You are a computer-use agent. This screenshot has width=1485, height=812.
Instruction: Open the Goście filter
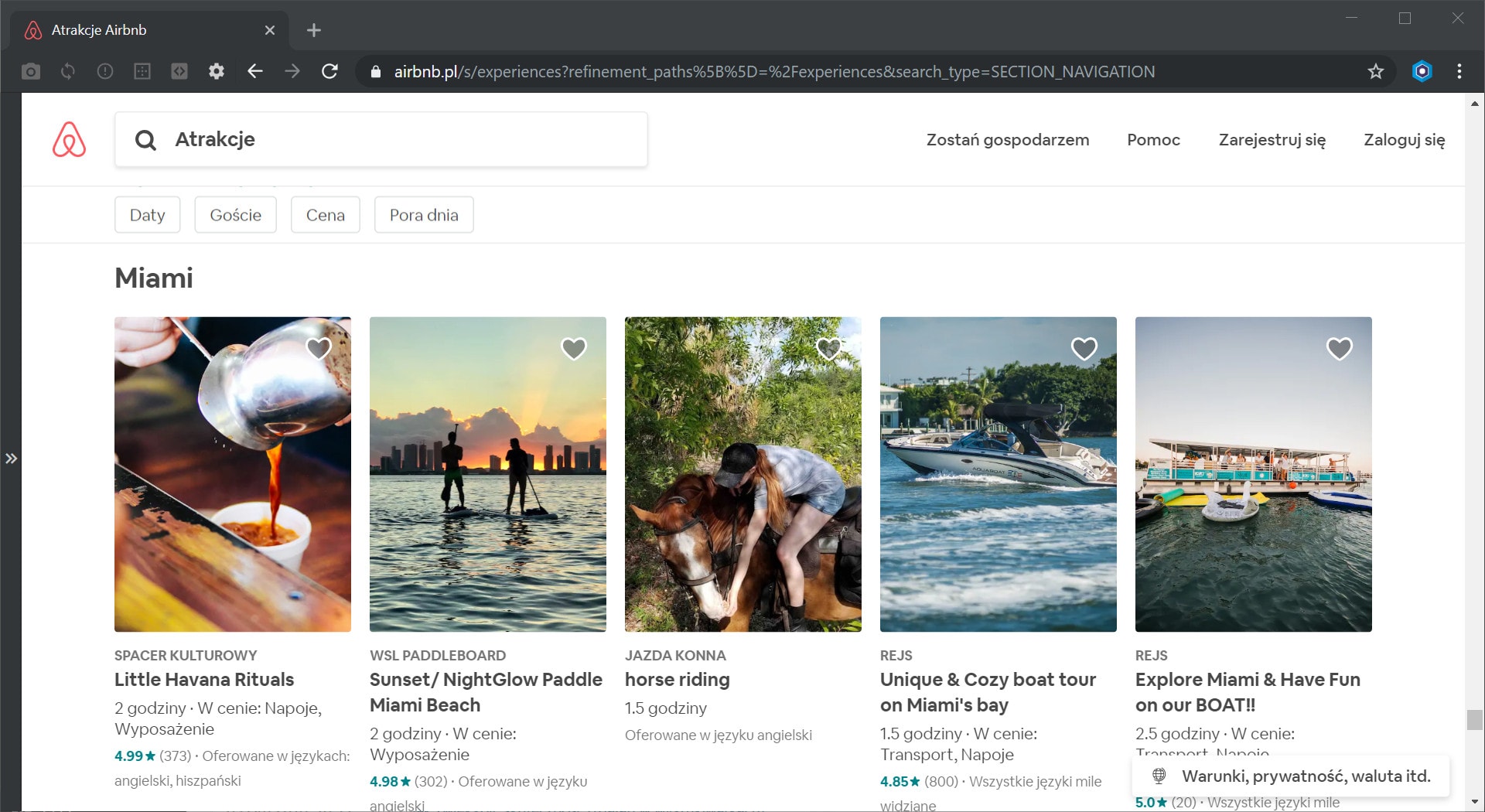tap(236, 215)
